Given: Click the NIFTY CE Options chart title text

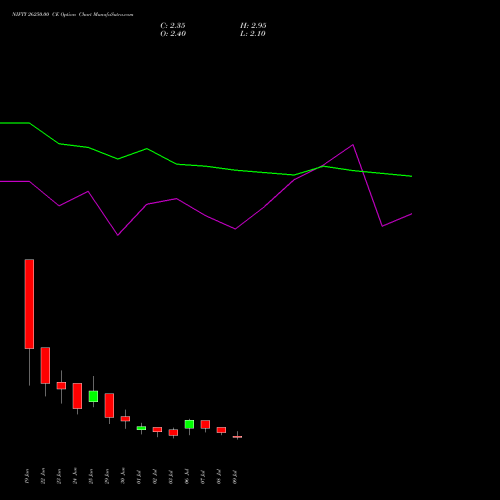Looking at the screenshot, I should click(x=73, y=15).
